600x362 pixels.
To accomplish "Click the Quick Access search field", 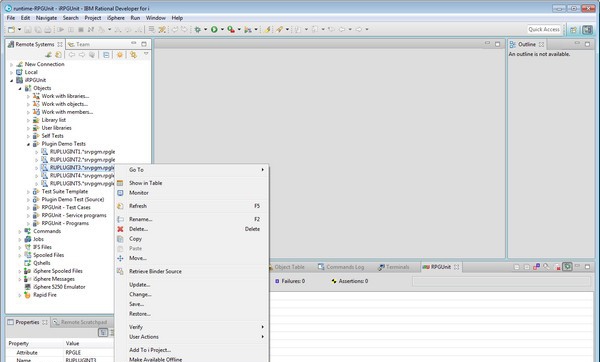I will point(544,29).
